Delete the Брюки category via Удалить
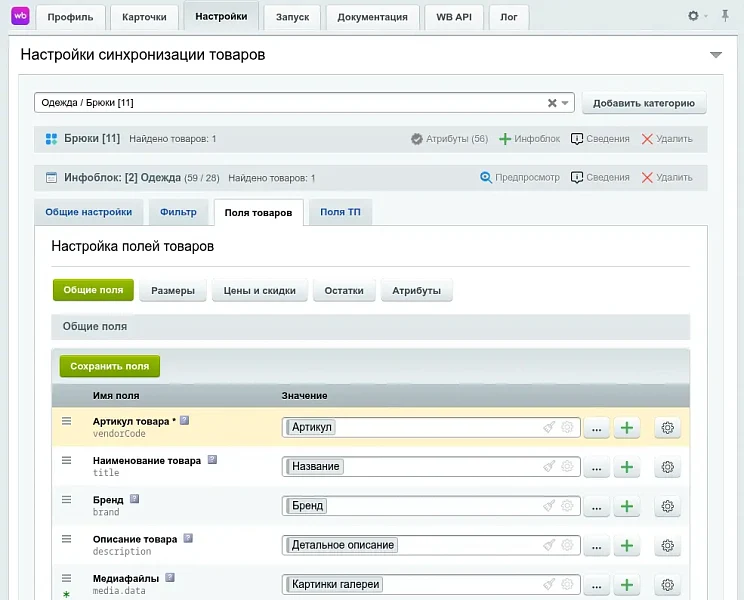This screenshot has height=600, width=744. pos(667,139)
